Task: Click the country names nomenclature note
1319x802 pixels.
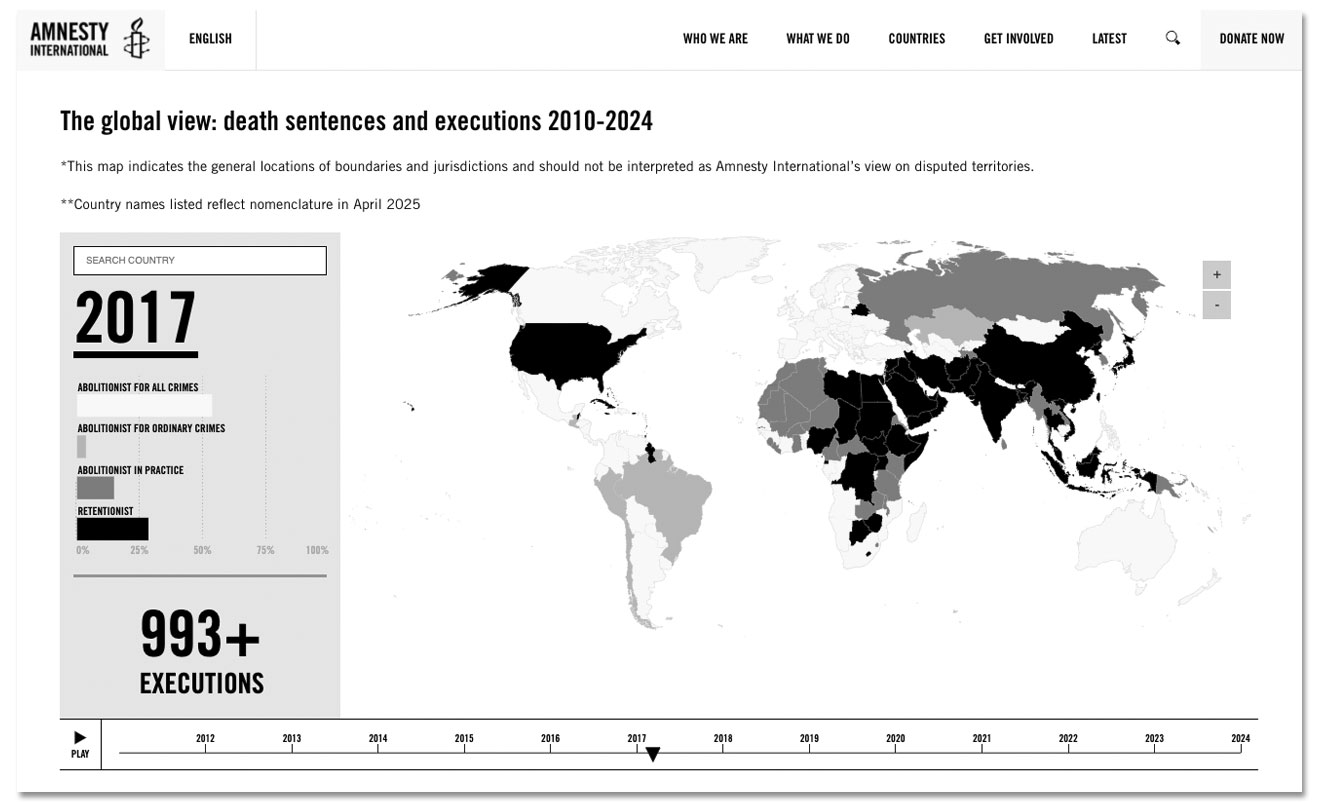Action: coord(240,204)
